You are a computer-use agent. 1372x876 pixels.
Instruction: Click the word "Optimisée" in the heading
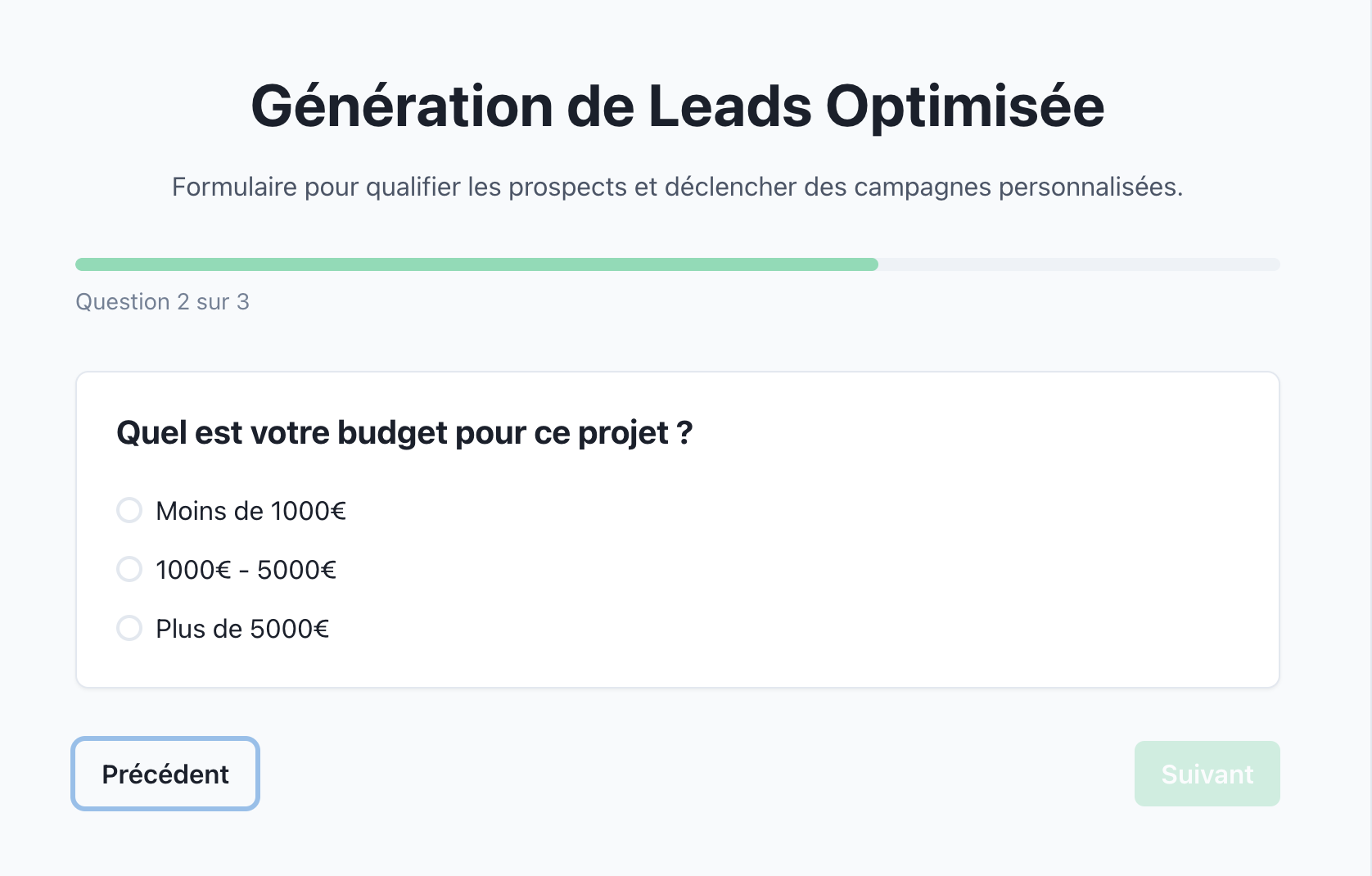point(965,107)
